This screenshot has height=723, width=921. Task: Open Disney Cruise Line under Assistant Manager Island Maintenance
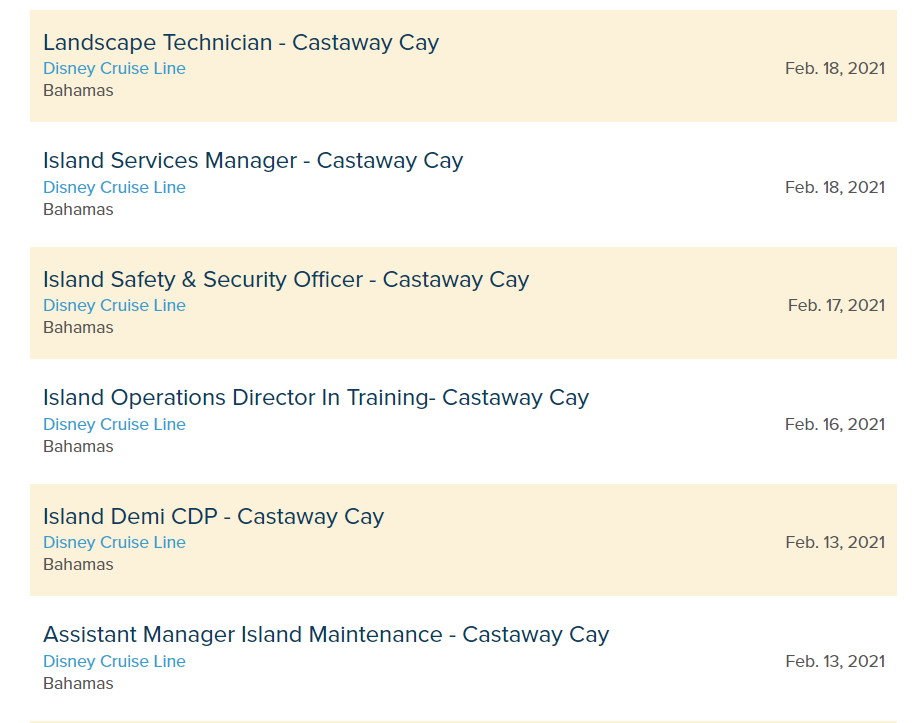pos(114,662)
